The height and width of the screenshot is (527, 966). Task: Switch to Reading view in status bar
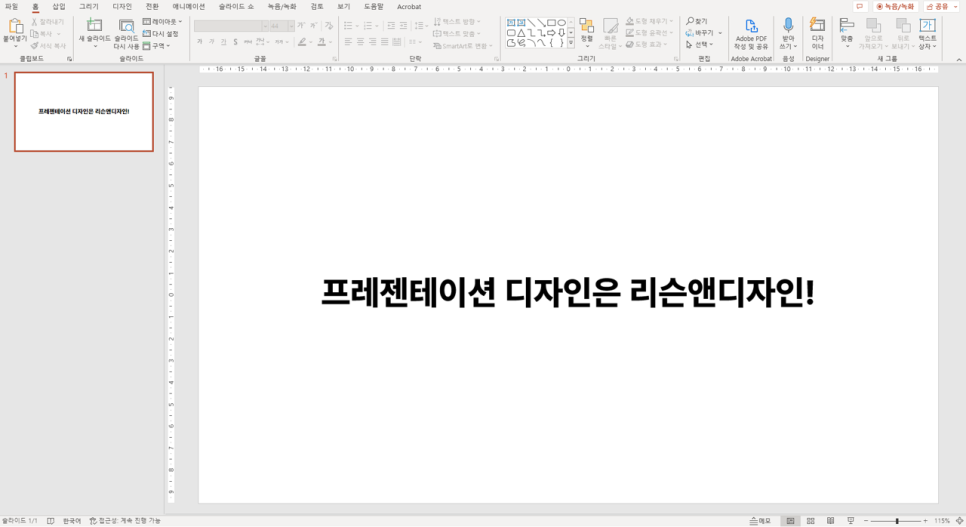pos(830,521)
